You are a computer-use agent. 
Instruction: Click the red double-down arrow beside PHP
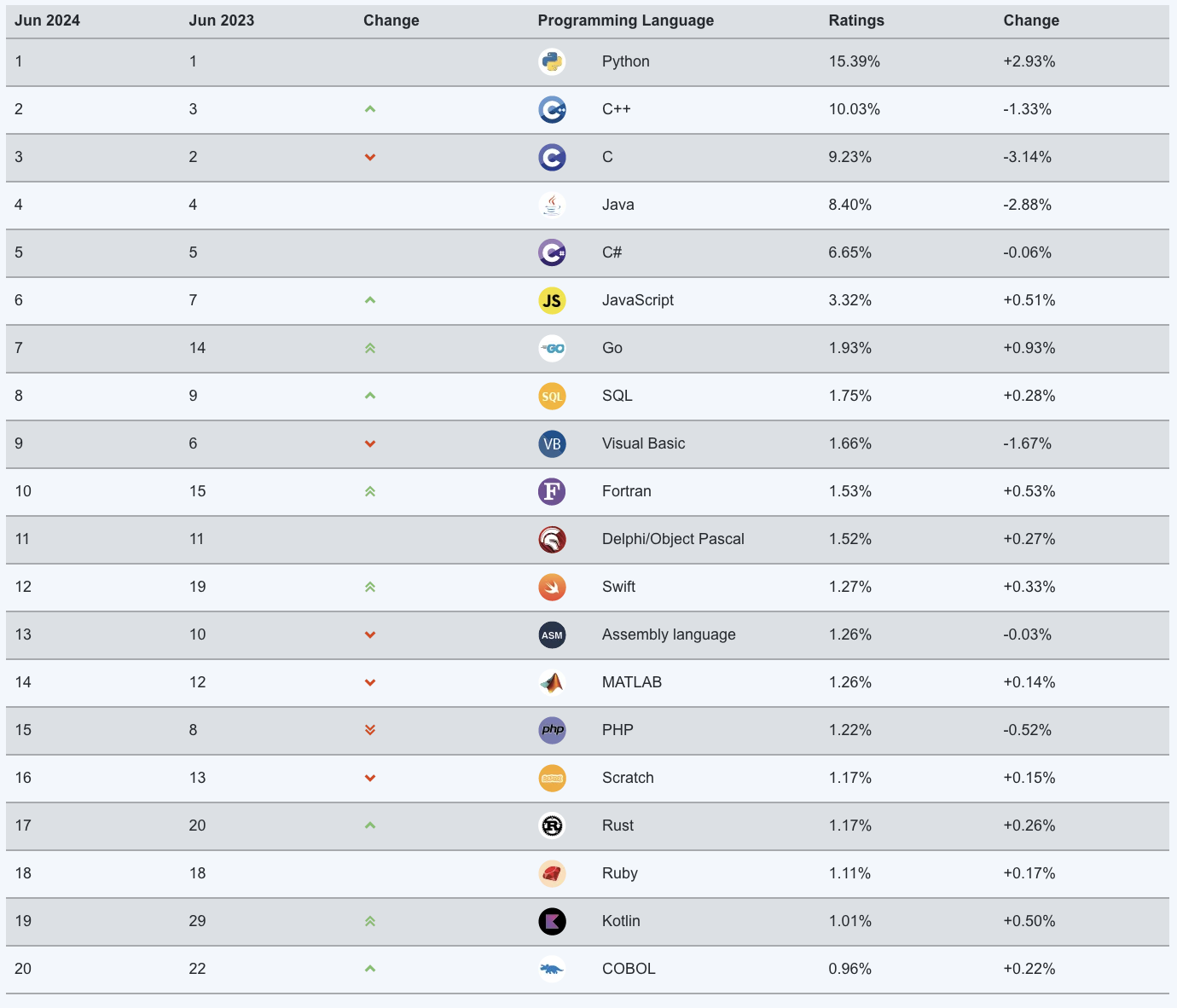(x=370, y=730)
